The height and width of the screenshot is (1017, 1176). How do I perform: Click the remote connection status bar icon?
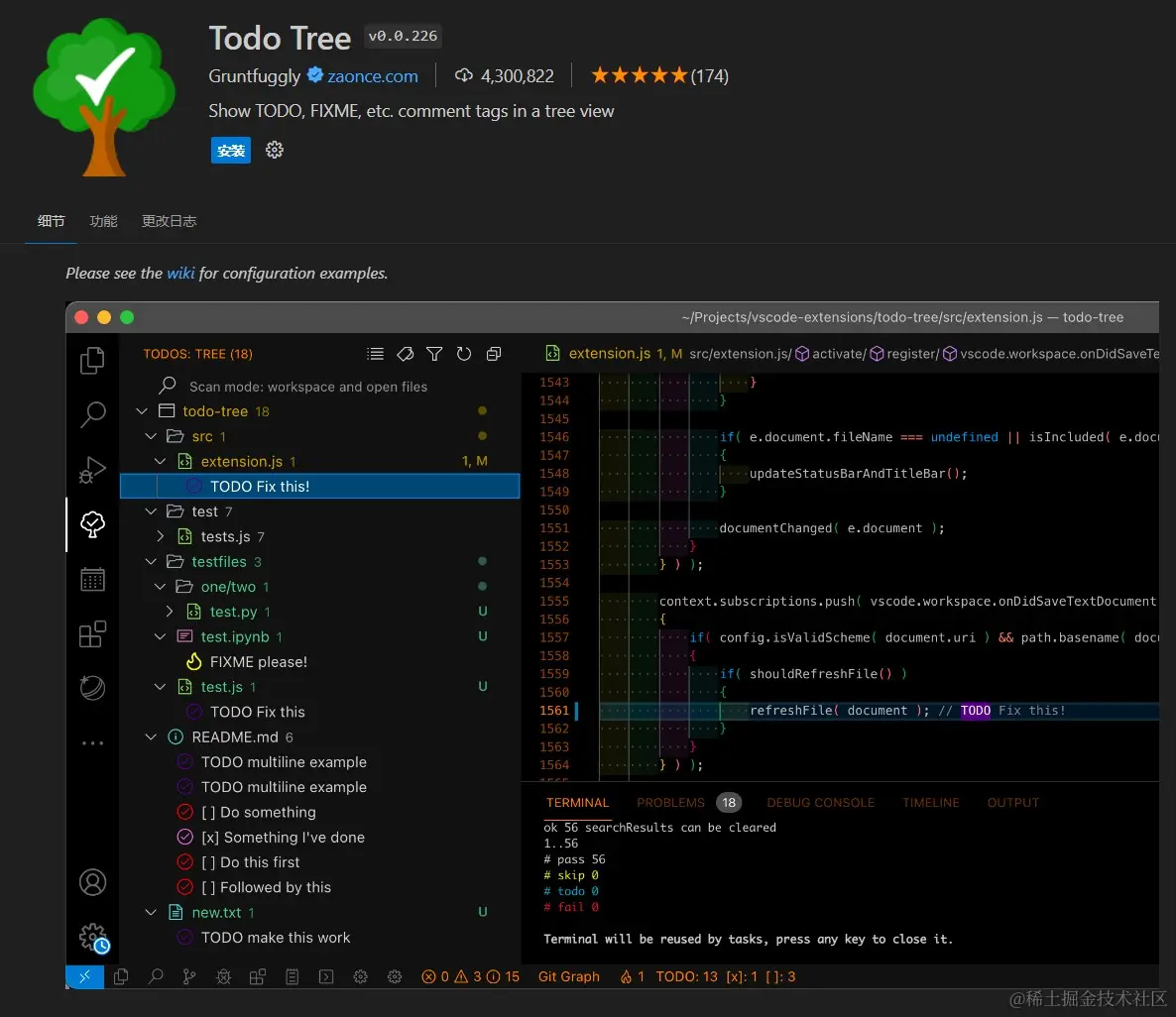tap(84, 976)
